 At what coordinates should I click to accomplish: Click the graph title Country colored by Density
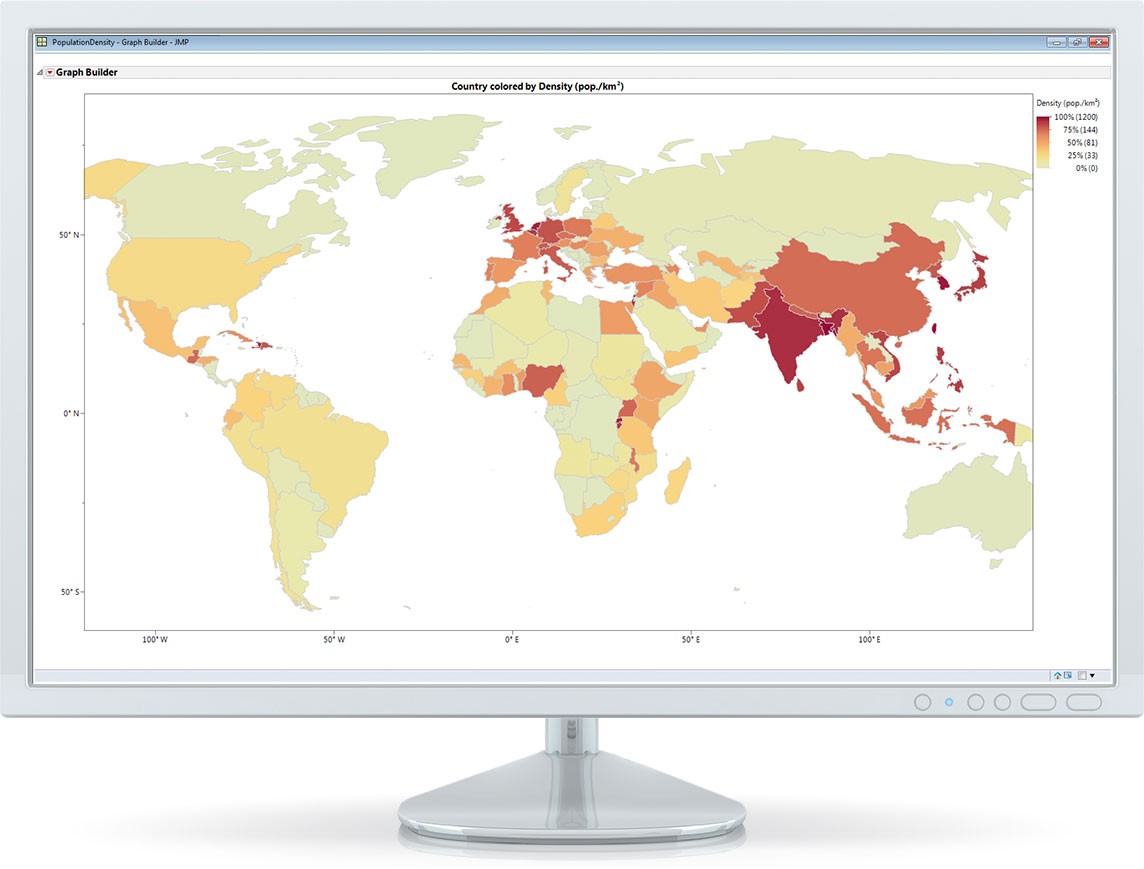pyautogui.click(x=540, y=88)
